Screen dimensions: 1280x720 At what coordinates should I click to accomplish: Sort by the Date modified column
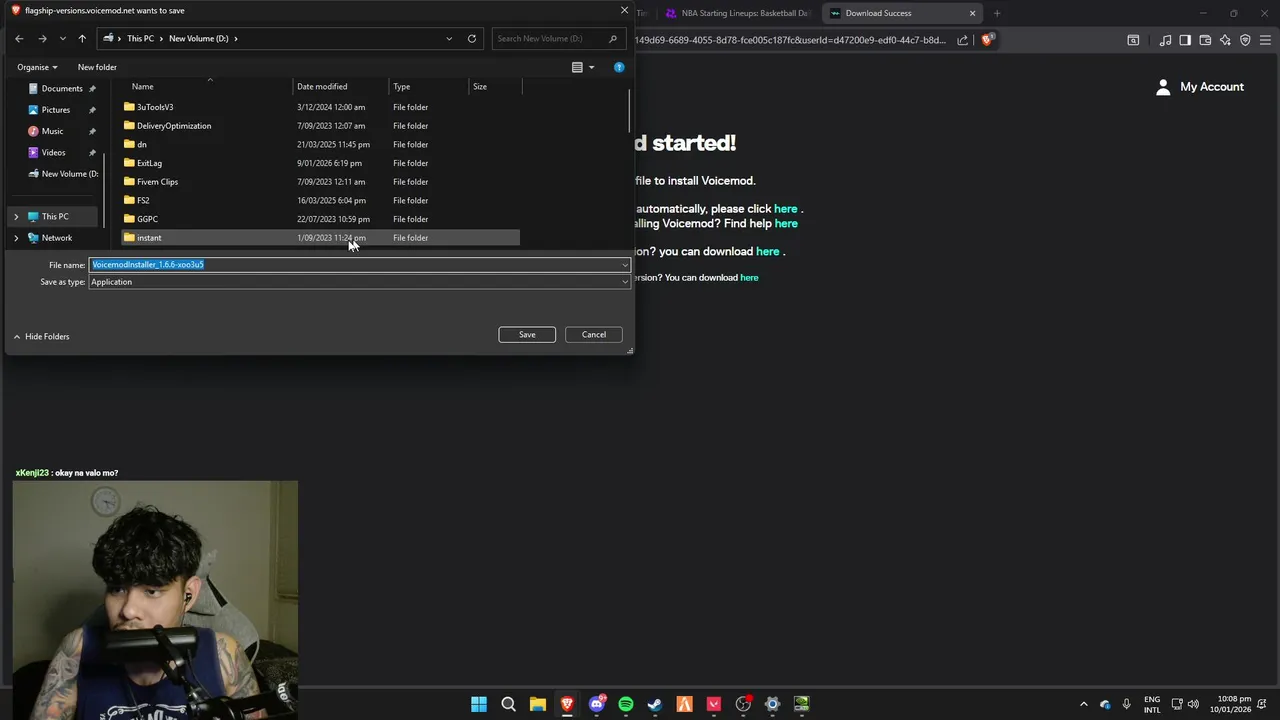coord(322,87)
